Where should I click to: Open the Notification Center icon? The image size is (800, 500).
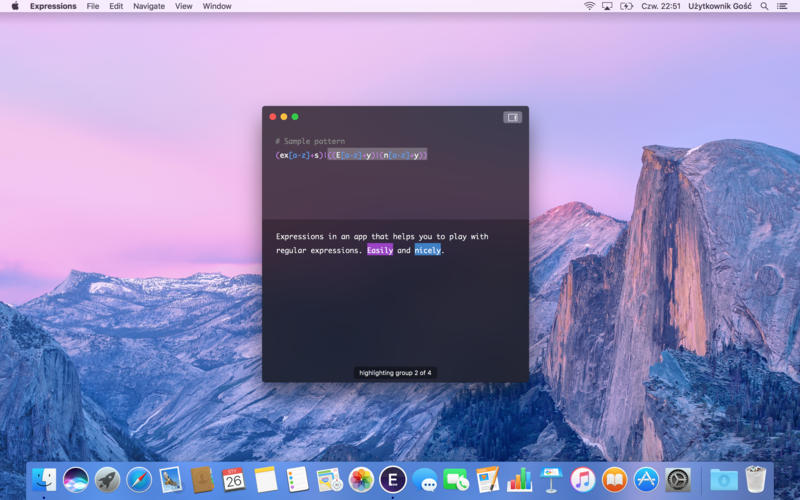(783, 6)
